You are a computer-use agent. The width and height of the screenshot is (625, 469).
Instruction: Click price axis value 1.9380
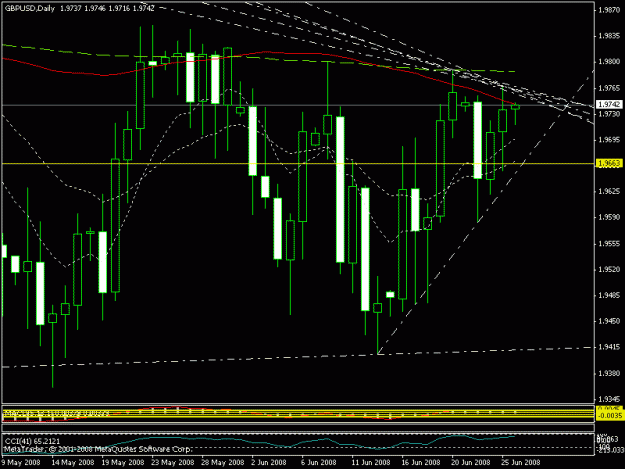(x=609, y=374)
